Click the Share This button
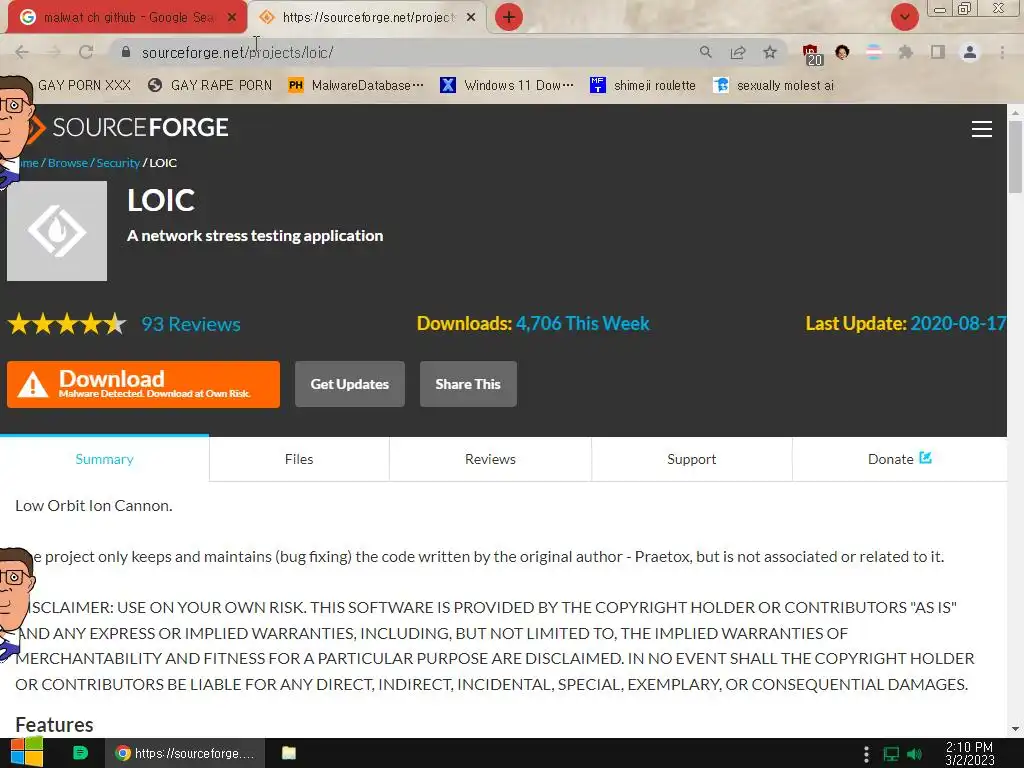The image size is (1024, 768). point(468,384)
